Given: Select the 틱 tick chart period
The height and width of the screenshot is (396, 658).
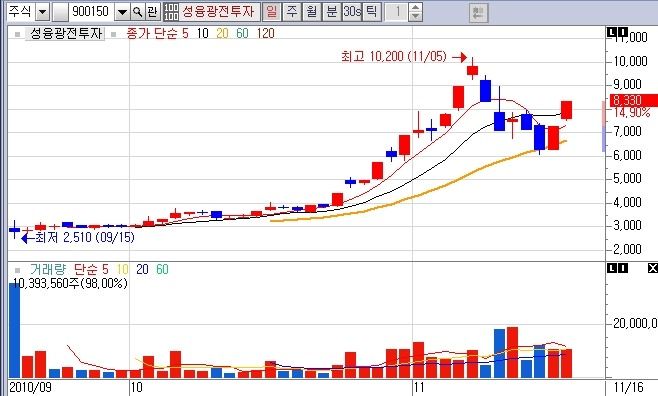Looking at the screenshot, I should point(372,12).
